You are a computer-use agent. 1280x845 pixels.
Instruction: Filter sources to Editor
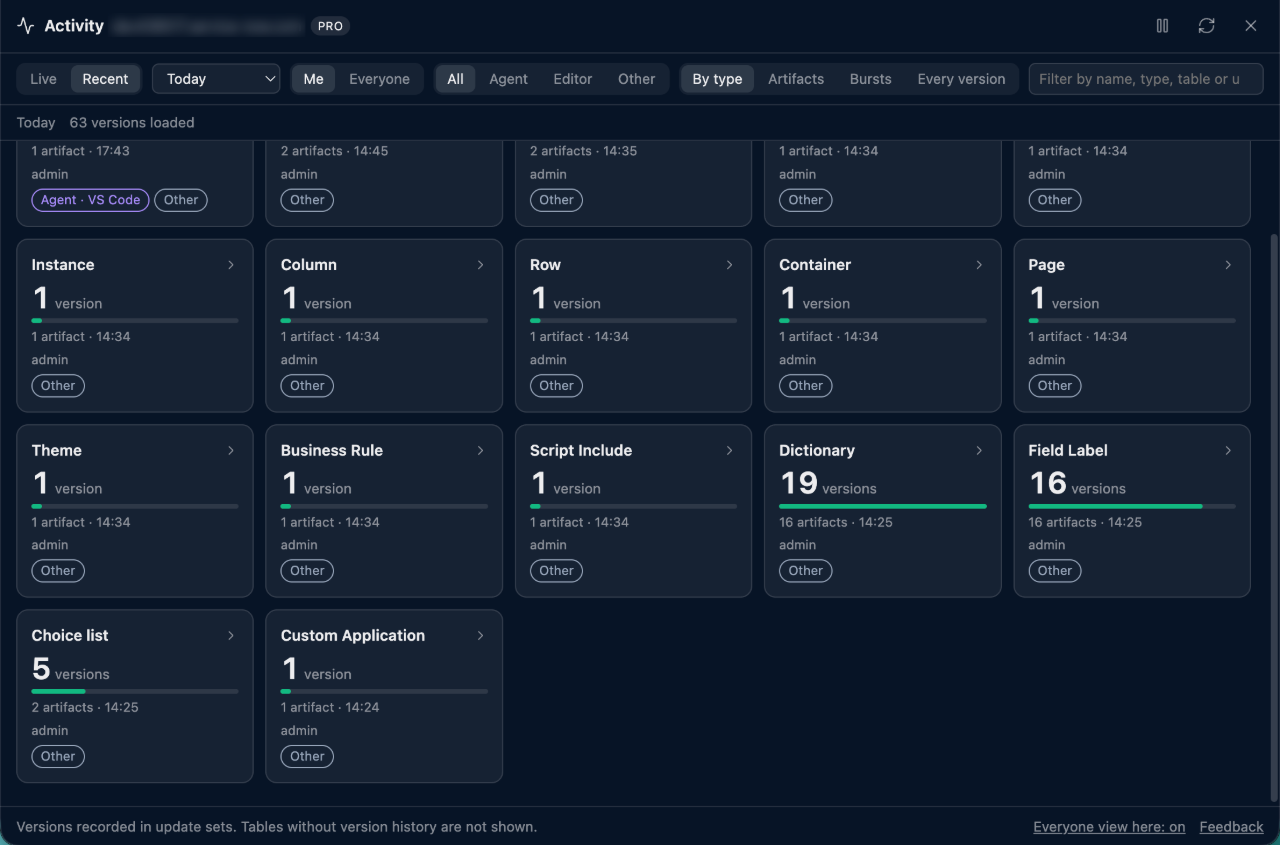point(573,79)
